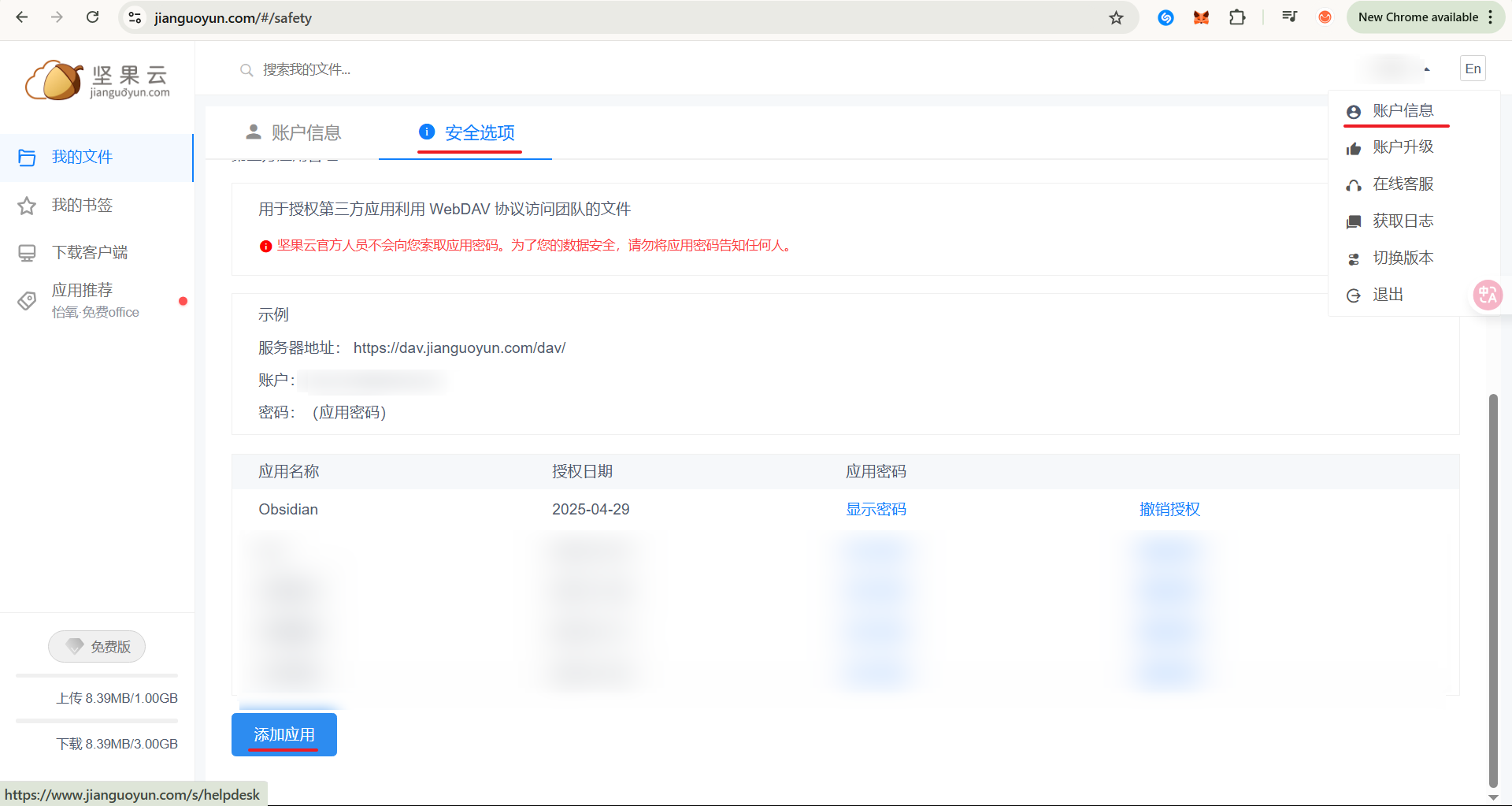Open Chrome extensions puzzle icon
This screenshot has width=1512, height=806.
pos(1237,17)
